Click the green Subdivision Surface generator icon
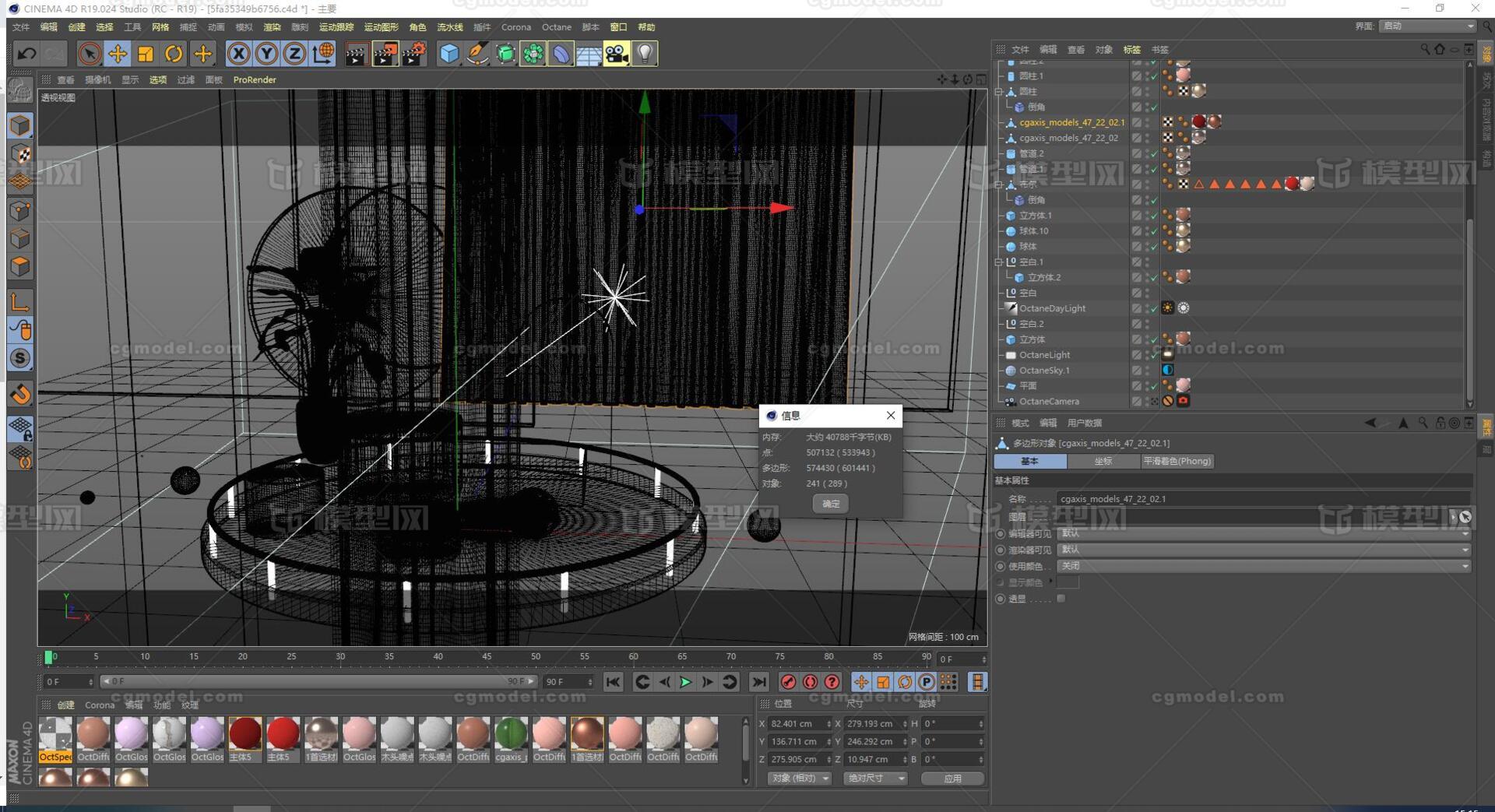The image size is (1495, 812). point(505,54)
